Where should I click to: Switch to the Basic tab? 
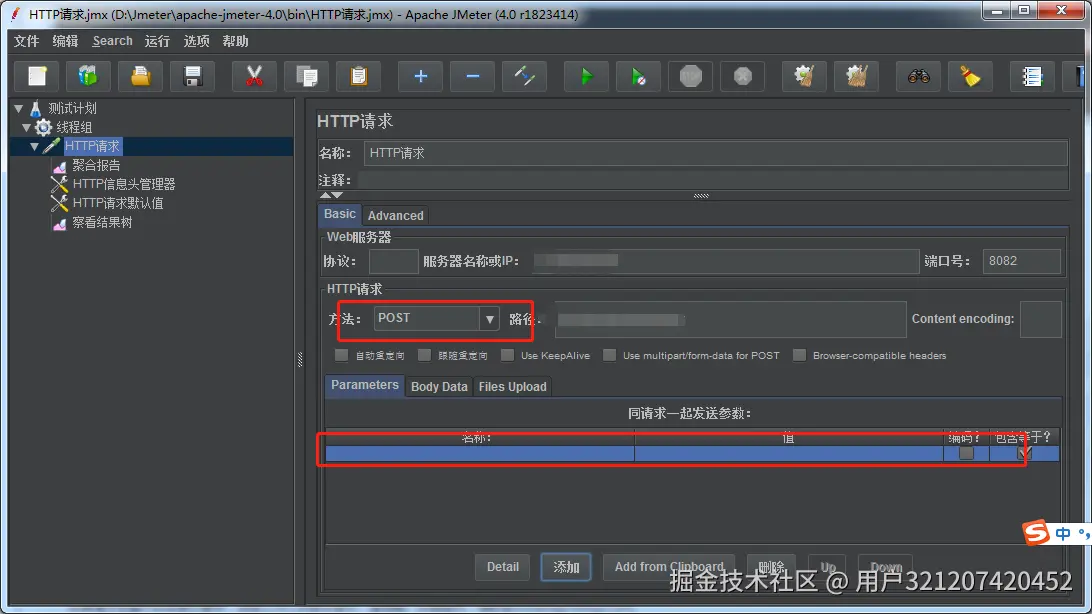click(x=340, y=214)
